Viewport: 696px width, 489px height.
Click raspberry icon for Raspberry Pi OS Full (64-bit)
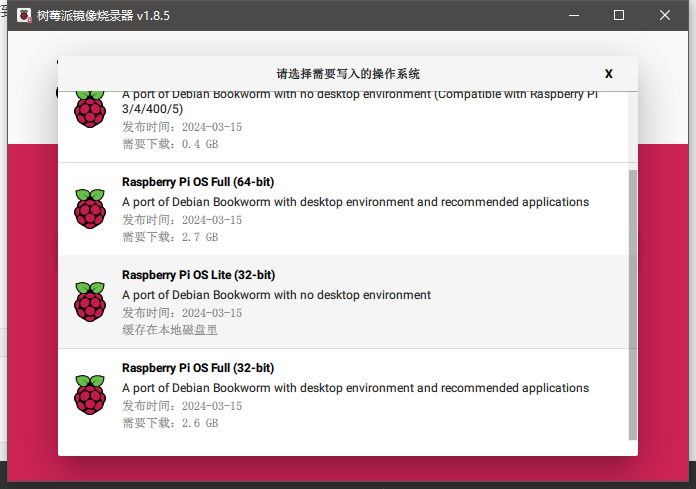90,209
